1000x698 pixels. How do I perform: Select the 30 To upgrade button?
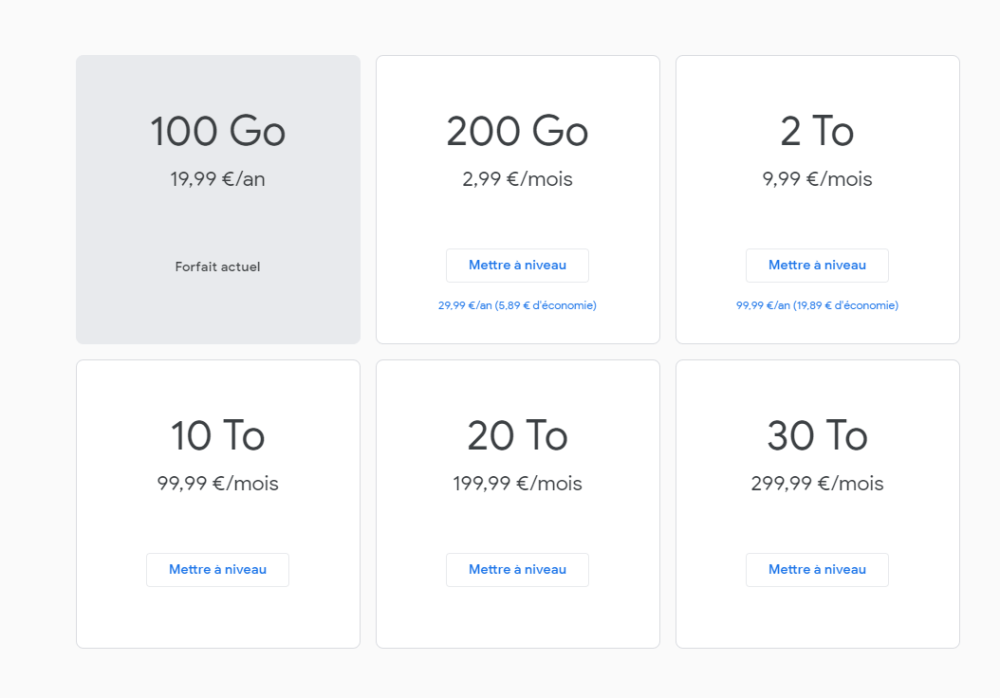click(817, 569)
